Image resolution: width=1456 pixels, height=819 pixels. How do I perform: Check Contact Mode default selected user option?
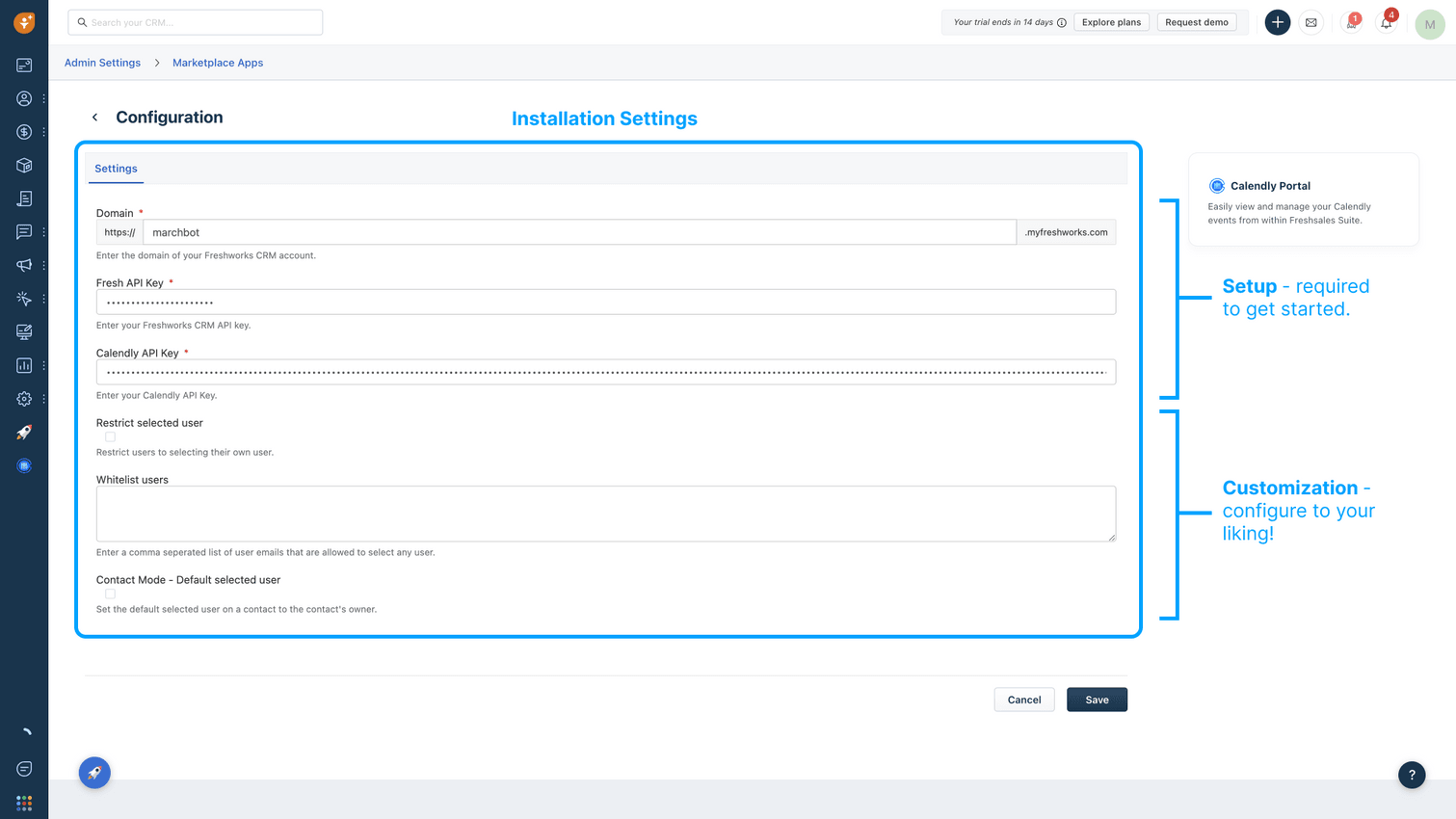(x=110, y=593)
